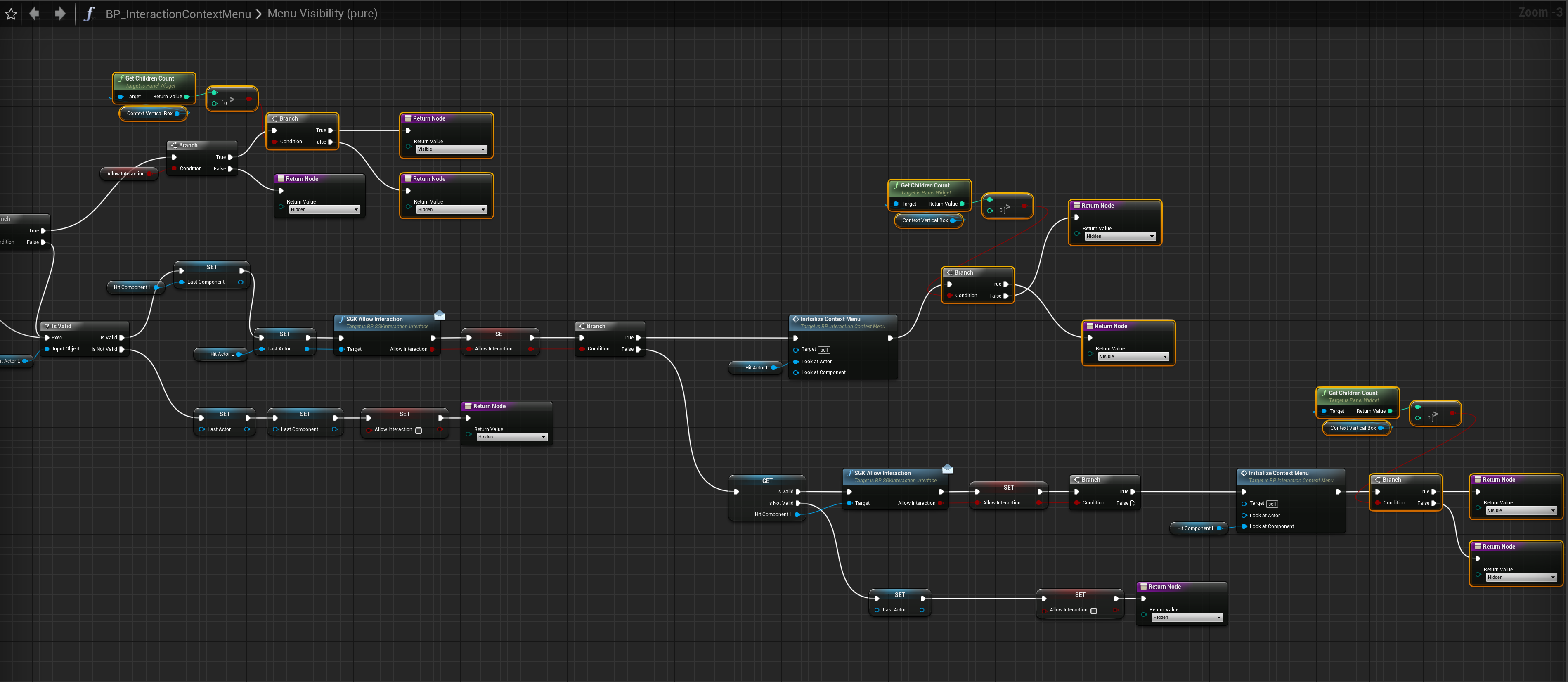Image resolution: width=1568 pixels, height=682 pixels.
Task: Click Branch icon on node wired to Allow Interaction variable
Action: [x=174, y=146]
